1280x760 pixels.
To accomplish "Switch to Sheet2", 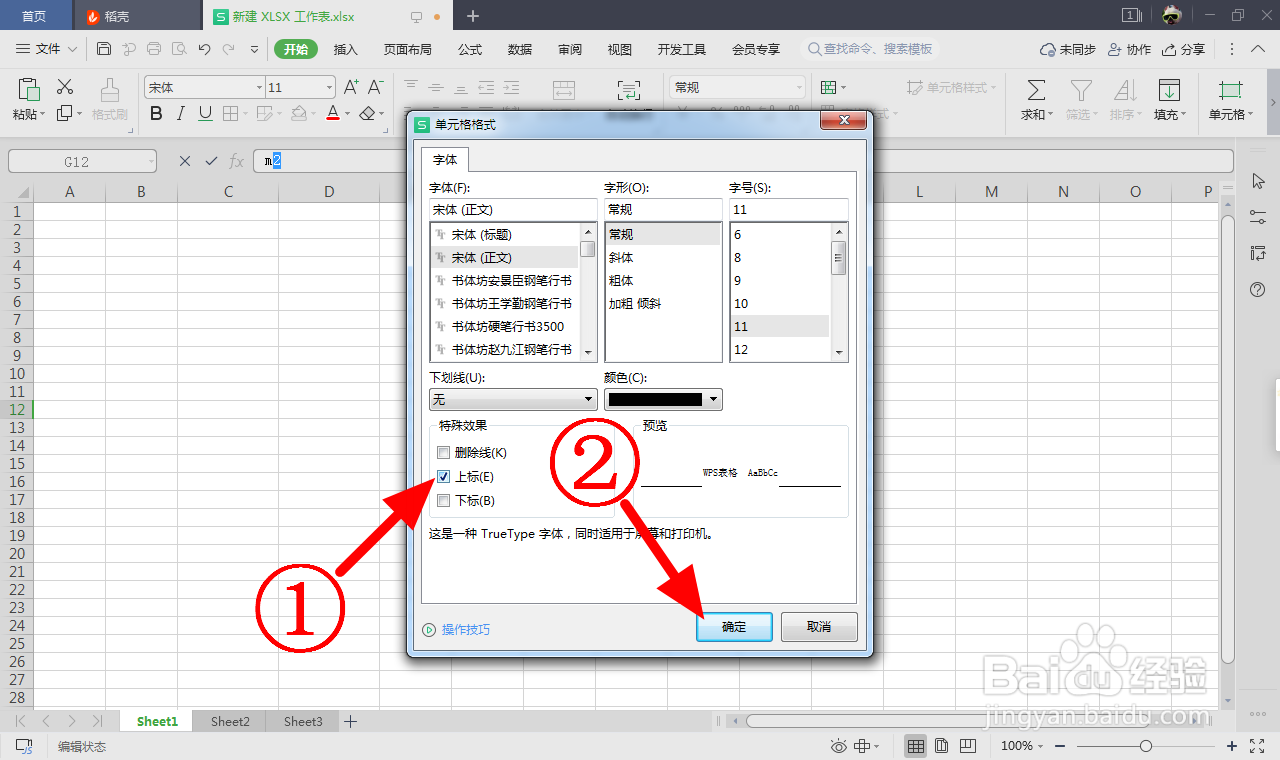I will (x=229, y=720).
